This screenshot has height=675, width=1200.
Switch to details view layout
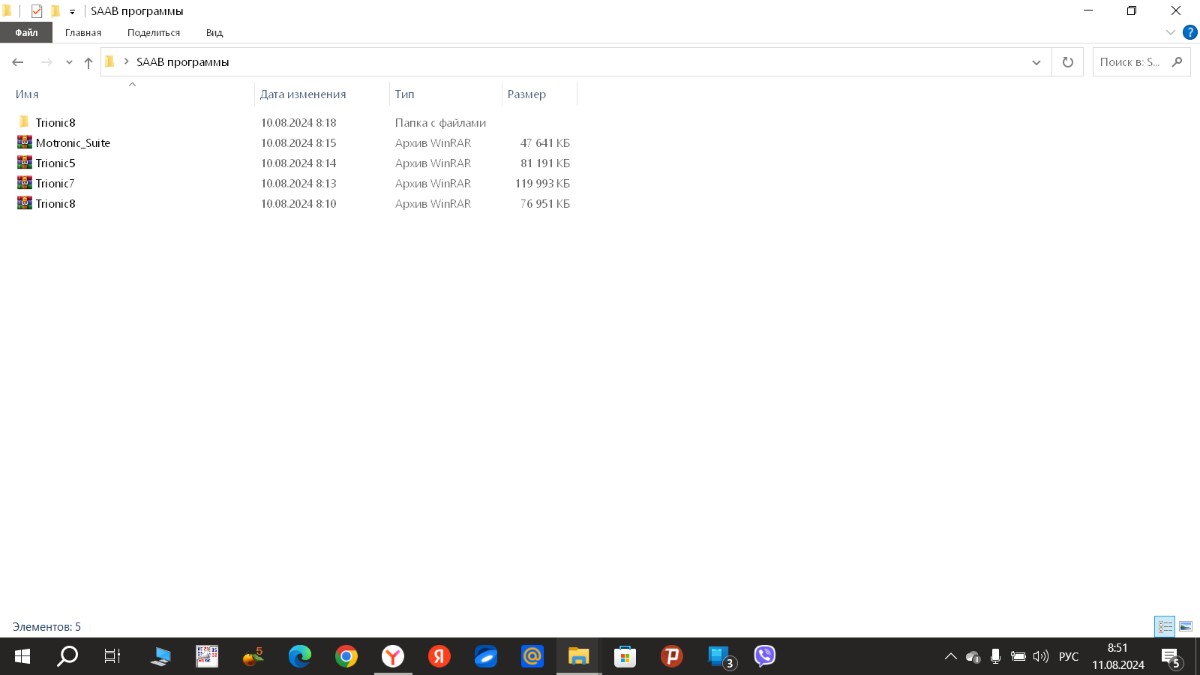point(1165,627)
